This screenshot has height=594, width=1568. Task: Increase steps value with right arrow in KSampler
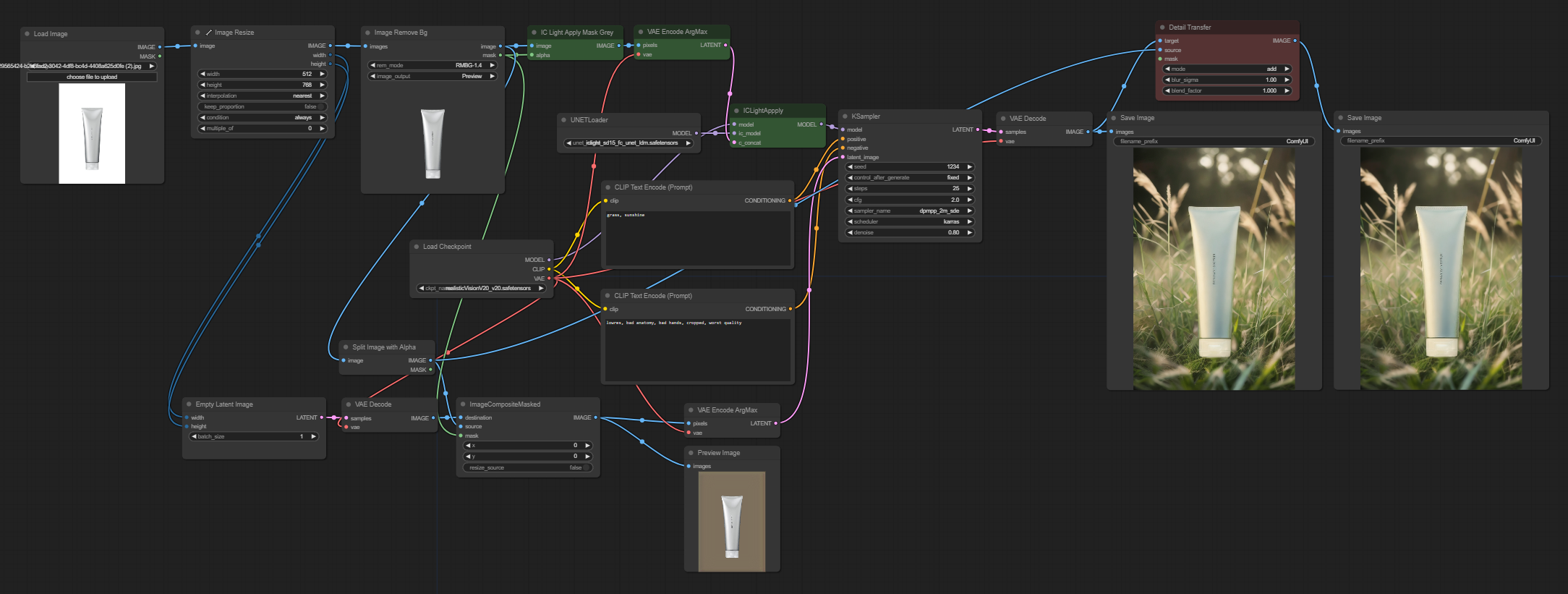[970, 189]
